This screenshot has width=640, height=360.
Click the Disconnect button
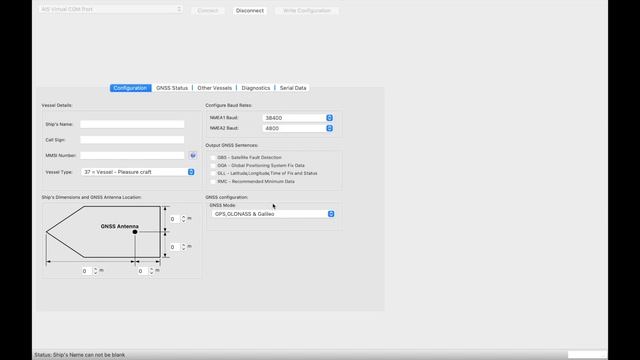click(250, 11)
